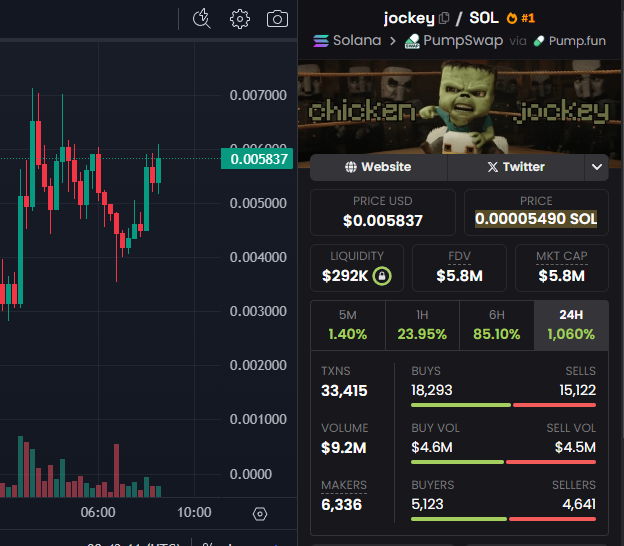Click the SELLERS 4,641 value

(x=579, y=505)
